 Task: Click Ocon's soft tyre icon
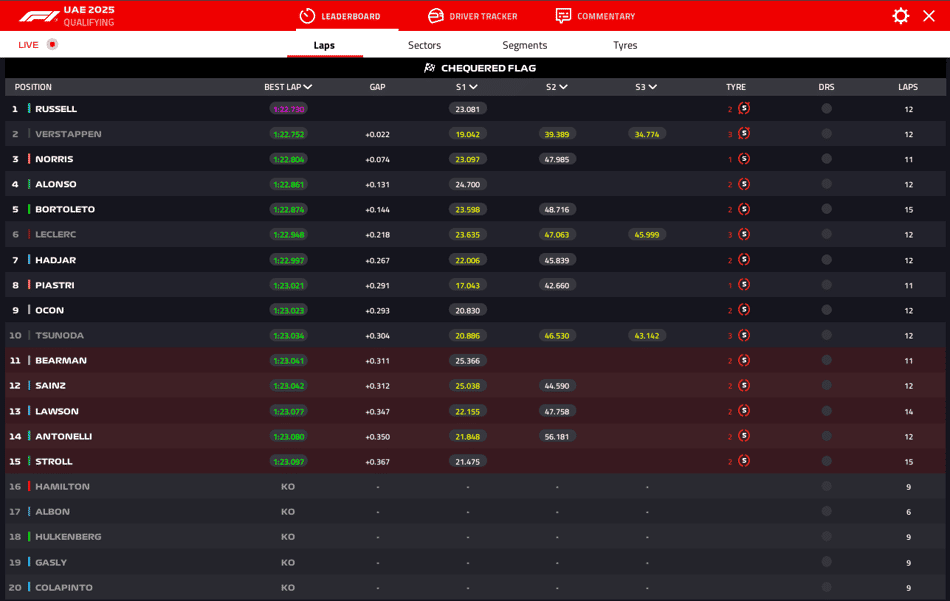click(x=744, y=310)
